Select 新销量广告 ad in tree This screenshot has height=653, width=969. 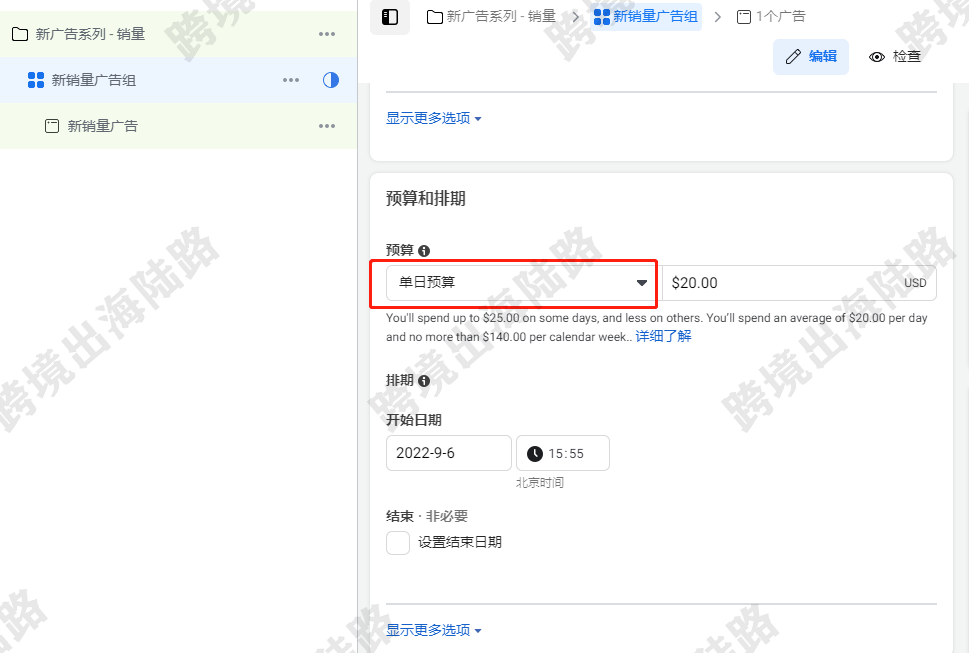click(178, 126)
